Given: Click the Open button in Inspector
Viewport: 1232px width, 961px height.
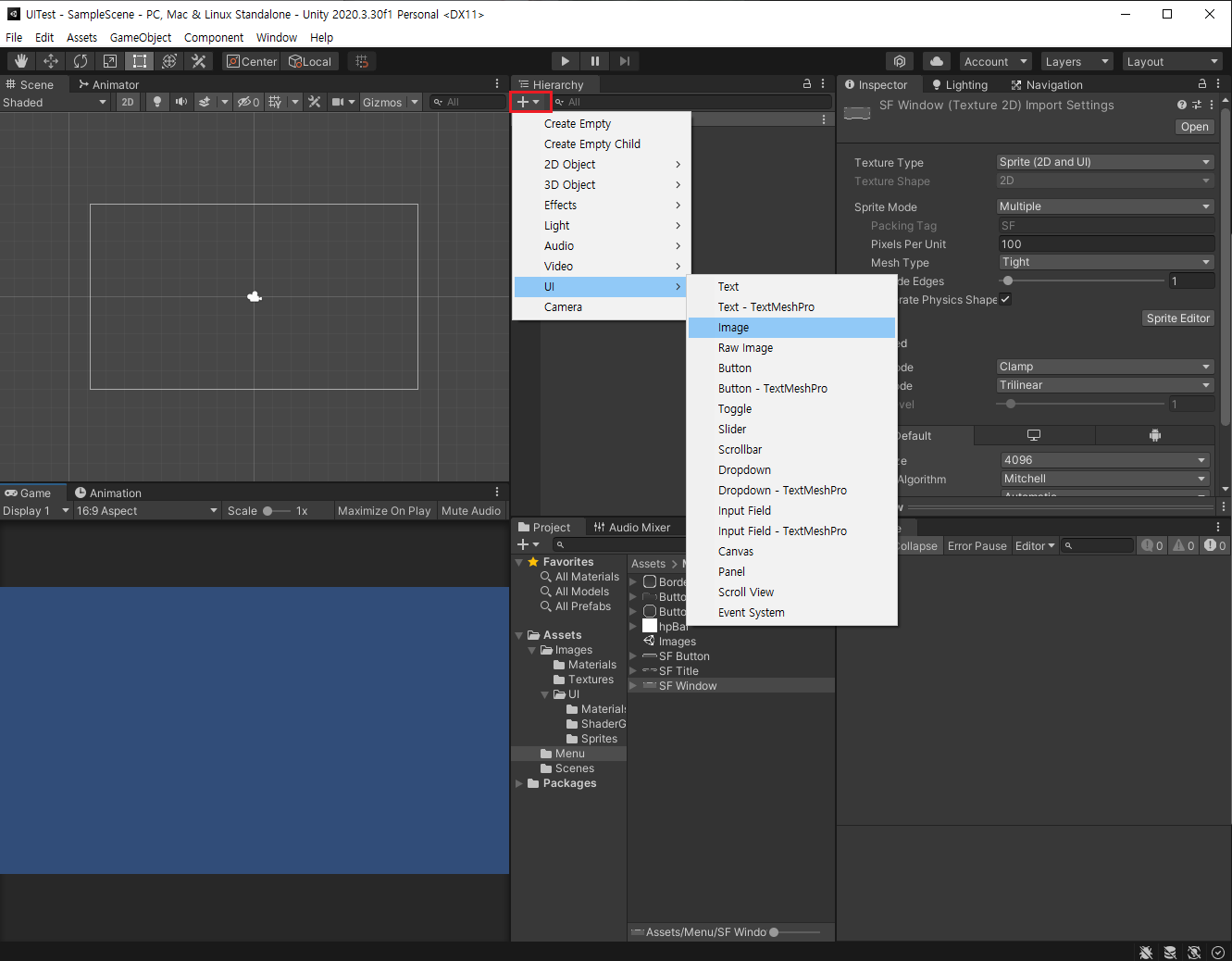Looking at the screenshot, I should click(1194, 127).
